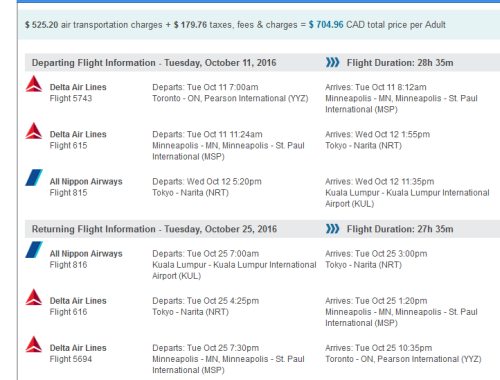Click the Delta logo beside Flight 5743
The width and height of the screenshot is (500, 380).
(x=34, y=84)
